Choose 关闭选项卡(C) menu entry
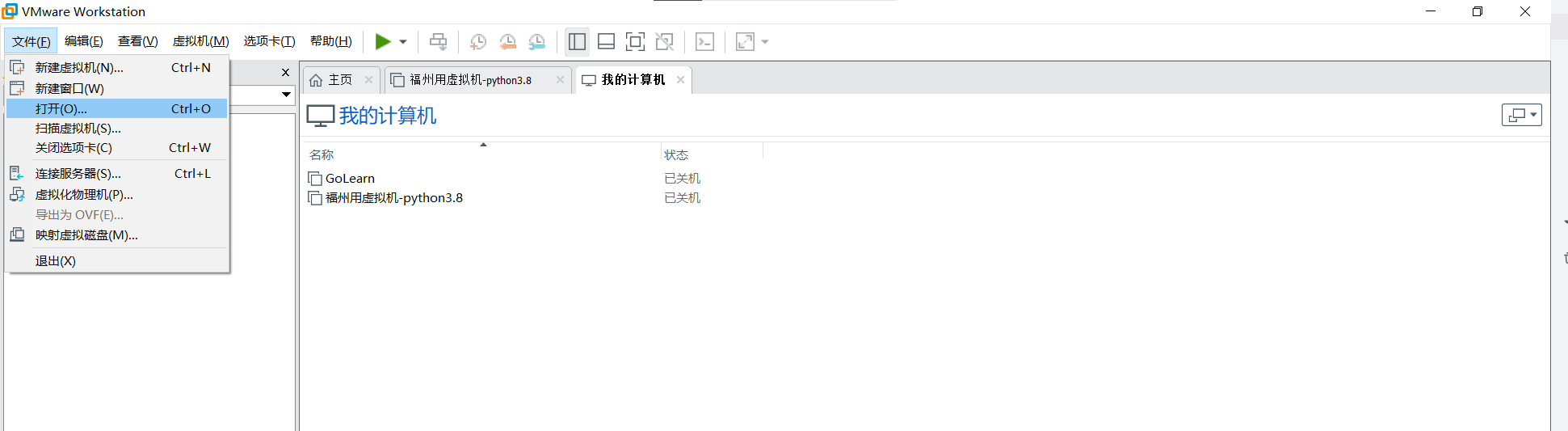 click(117, 147)
